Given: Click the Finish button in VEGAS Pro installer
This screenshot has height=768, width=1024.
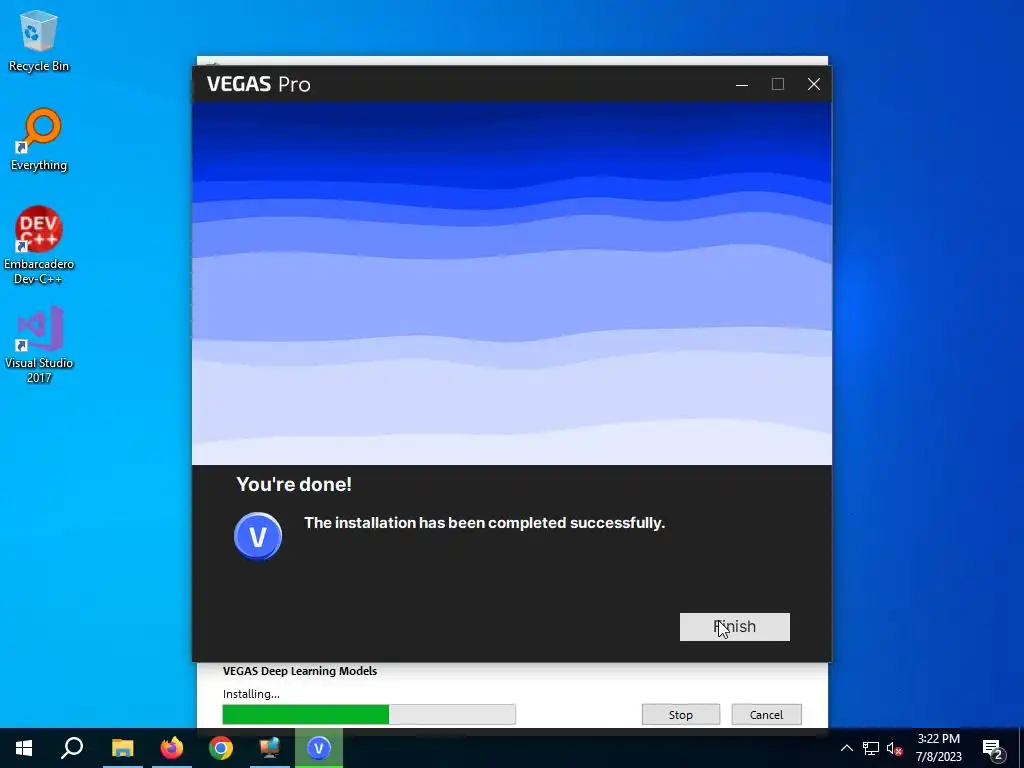Looking at the screenshot, I should pyautogui.click(x=735, y=627).
